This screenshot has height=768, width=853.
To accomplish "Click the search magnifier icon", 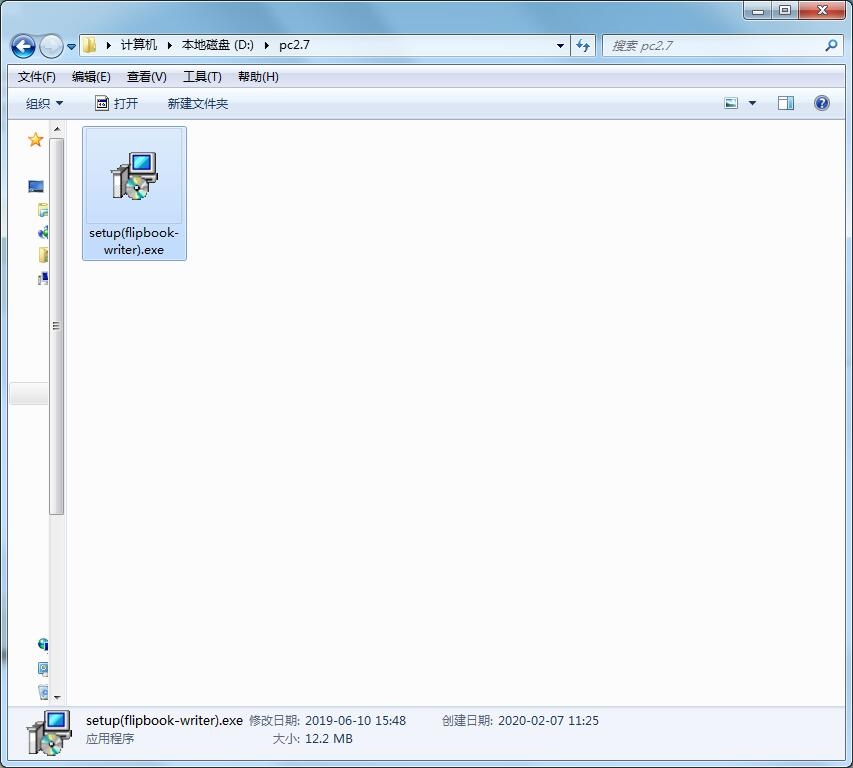I will tap(831, 46).
